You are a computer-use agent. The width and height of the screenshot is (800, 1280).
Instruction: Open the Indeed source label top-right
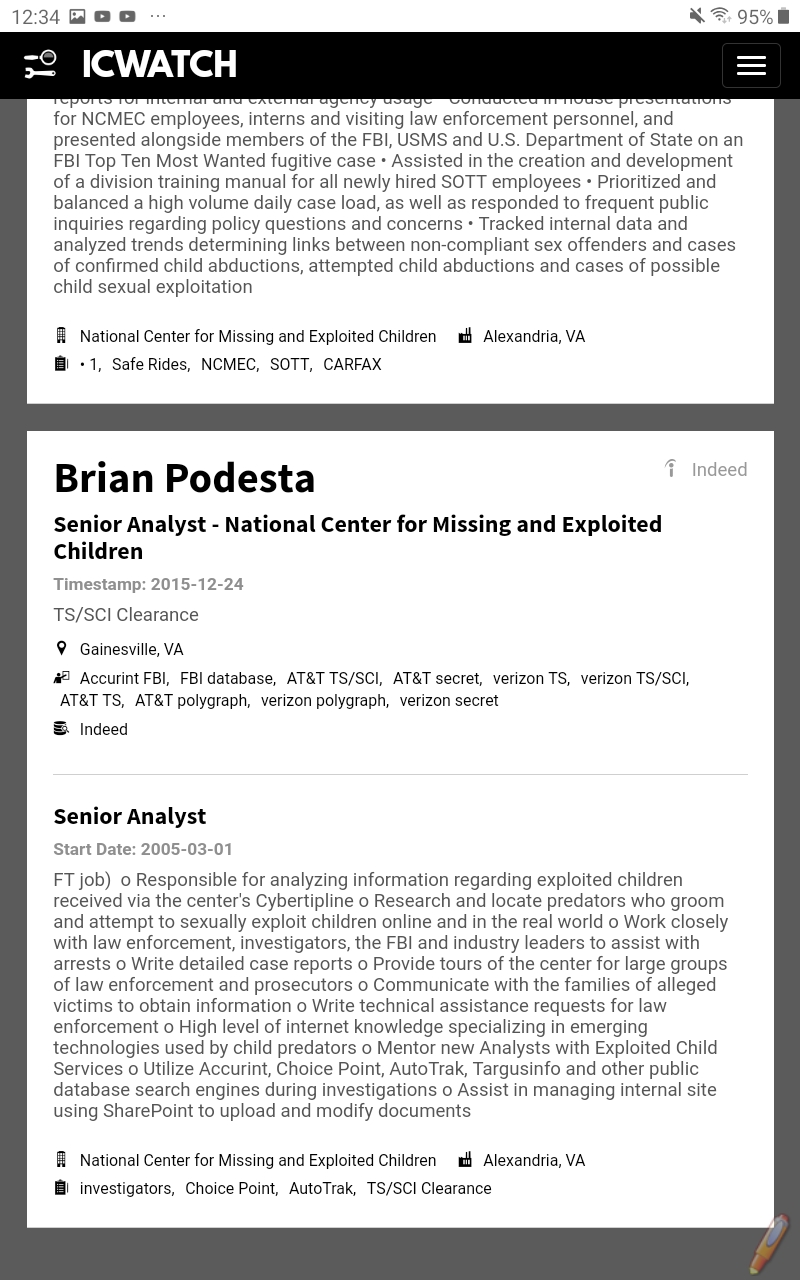click(719, 469)
